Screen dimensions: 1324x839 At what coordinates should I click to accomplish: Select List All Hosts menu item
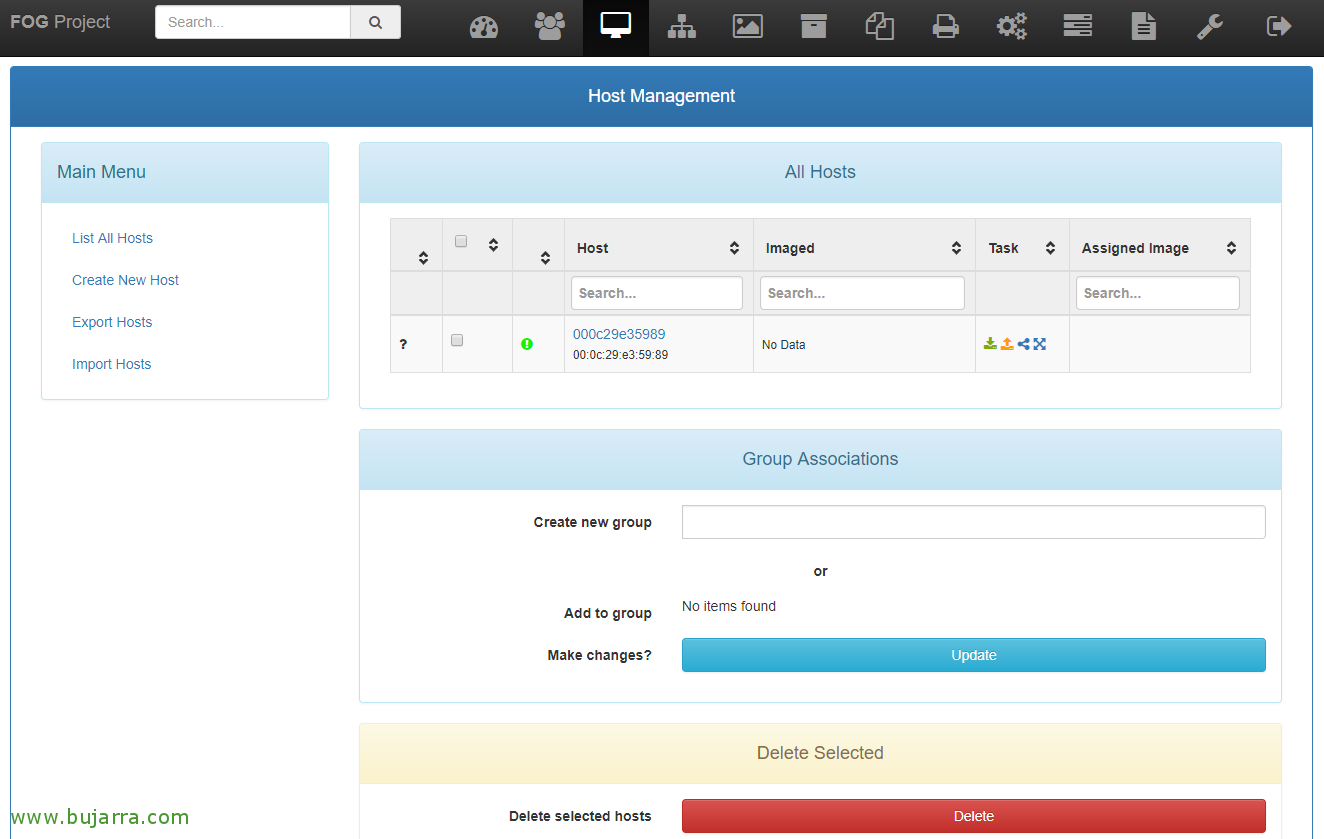coord(112,238)
